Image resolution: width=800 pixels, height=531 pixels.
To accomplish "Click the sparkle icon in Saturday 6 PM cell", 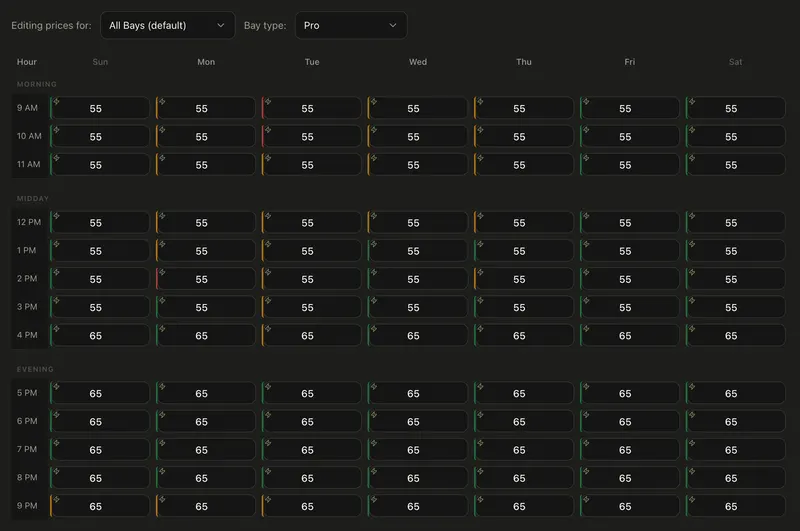I will pyautogui.click(x=692, y=414).
